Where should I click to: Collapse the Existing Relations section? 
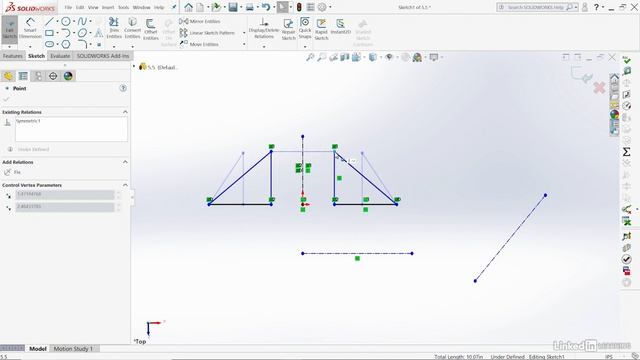point(125,112)
